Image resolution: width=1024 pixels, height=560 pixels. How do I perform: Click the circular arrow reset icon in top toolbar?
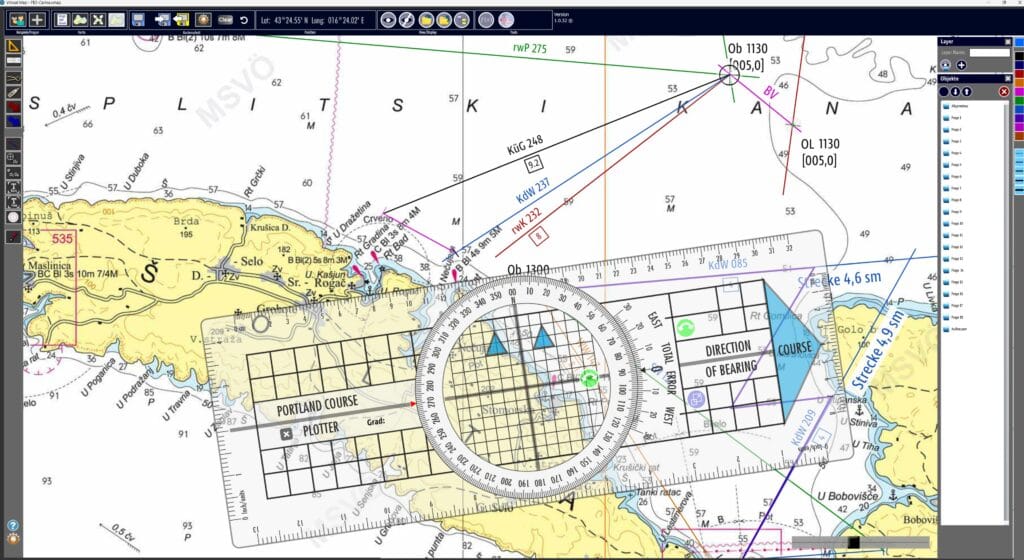click(x=244, y=20)
